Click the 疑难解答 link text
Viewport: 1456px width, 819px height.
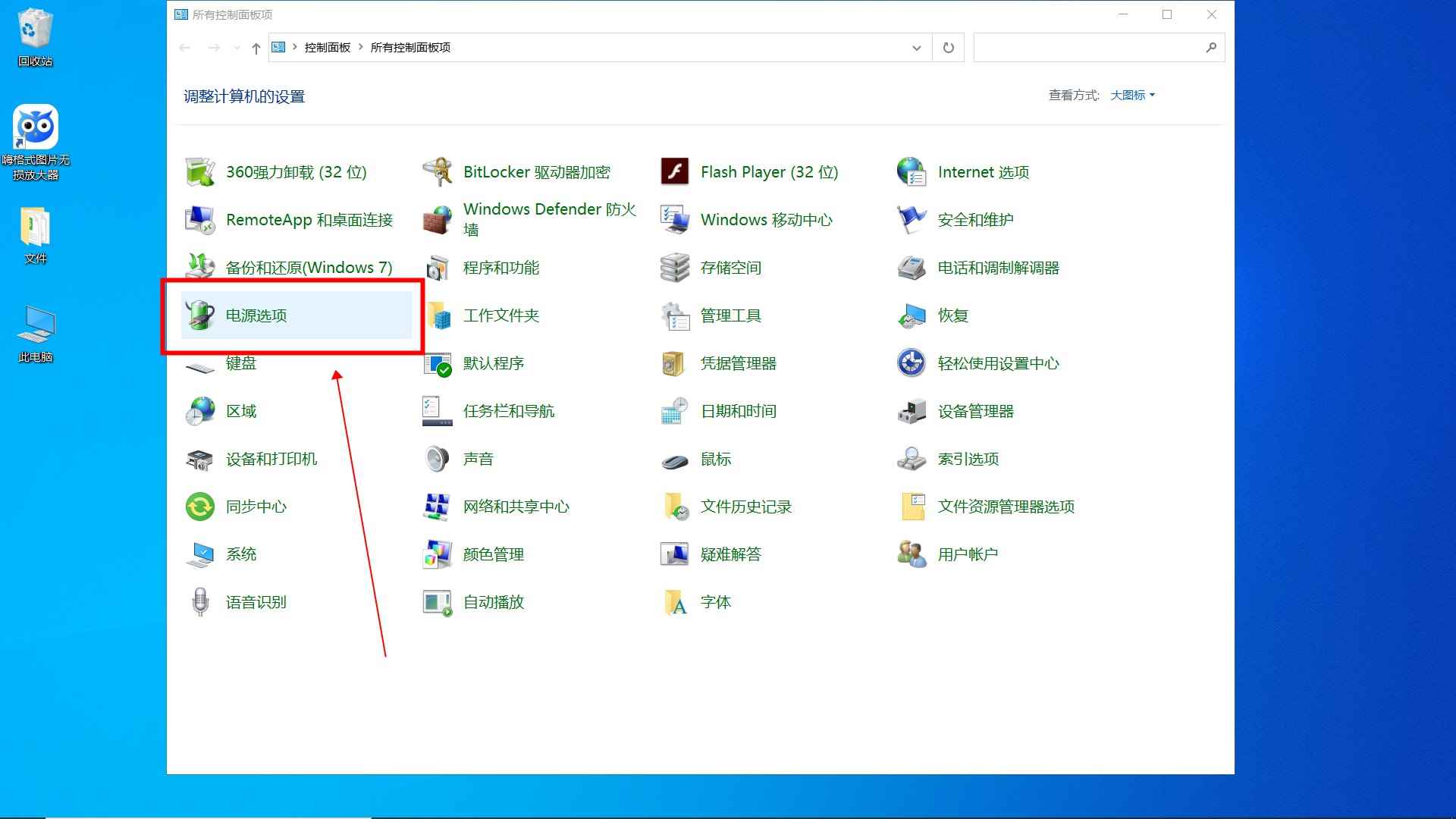731,554
